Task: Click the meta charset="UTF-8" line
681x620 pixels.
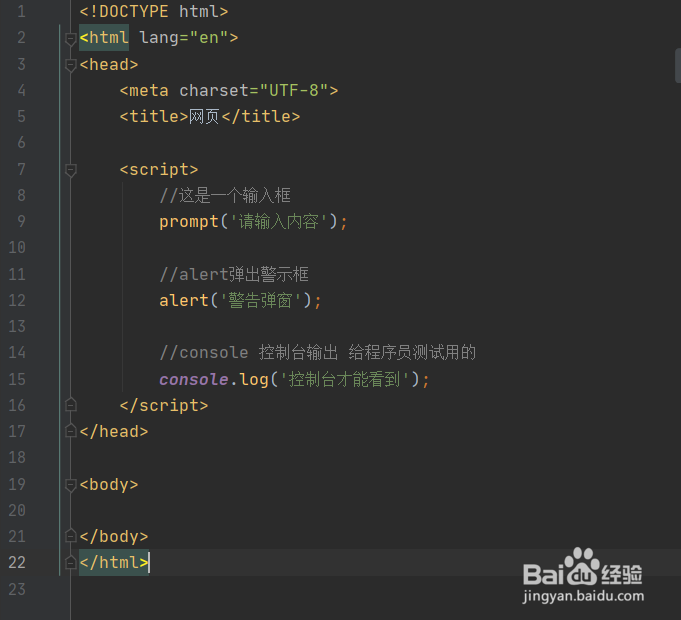Action: [x=229, y=91]
